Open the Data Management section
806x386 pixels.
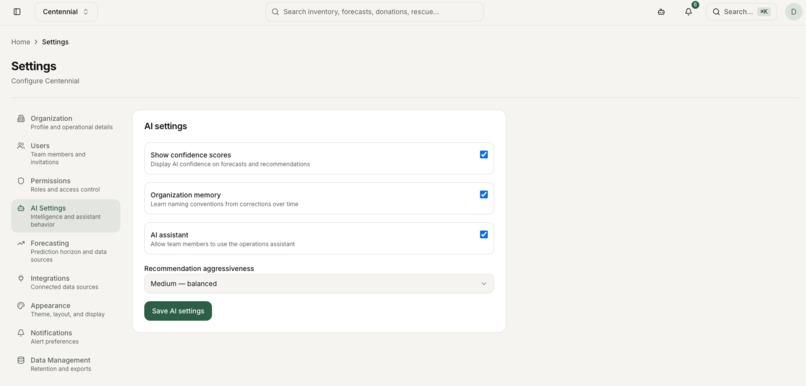[66, 364]
